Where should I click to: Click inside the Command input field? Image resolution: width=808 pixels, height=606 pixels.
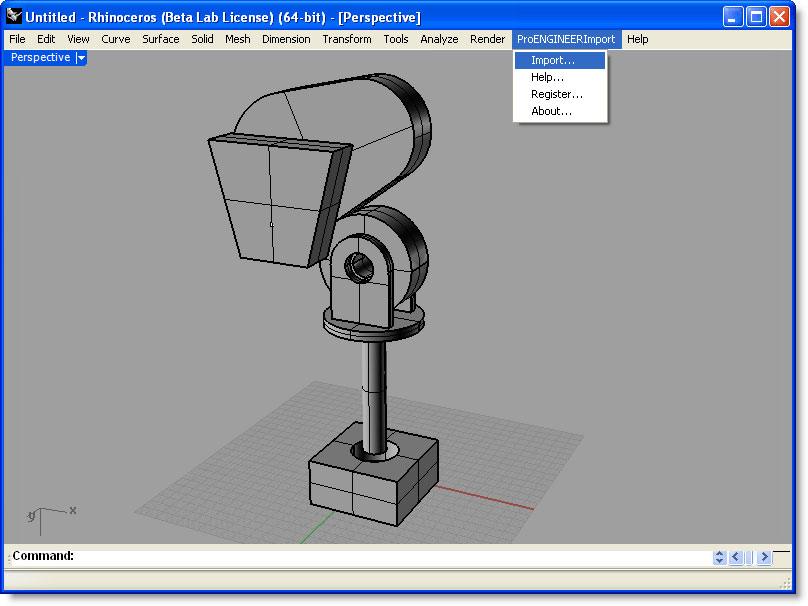[300, 556]
